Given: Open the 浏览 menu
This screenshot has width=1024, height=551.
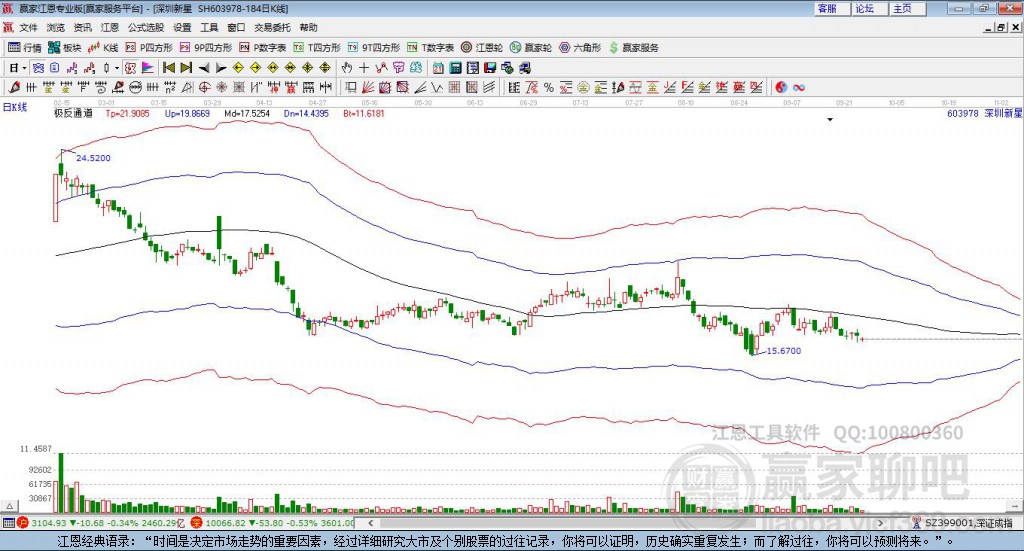Looking at the screenshot, I should pyautogui.click(x=56, y=27).
